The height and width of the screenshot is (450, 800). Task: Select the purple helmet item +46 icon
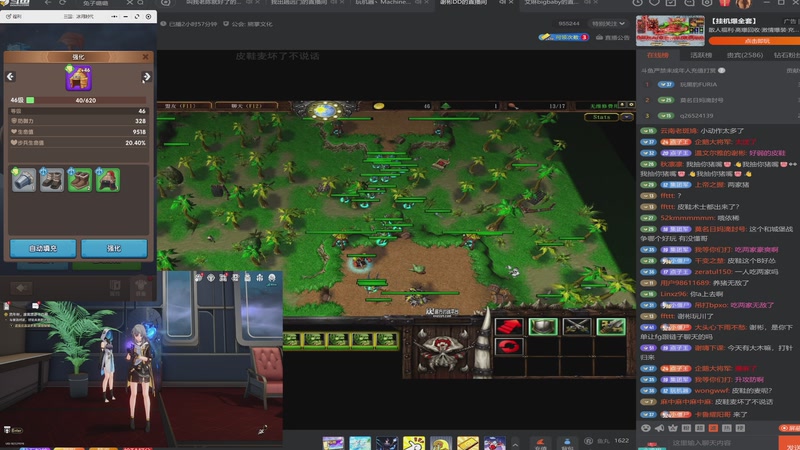[x=79, y=78]
